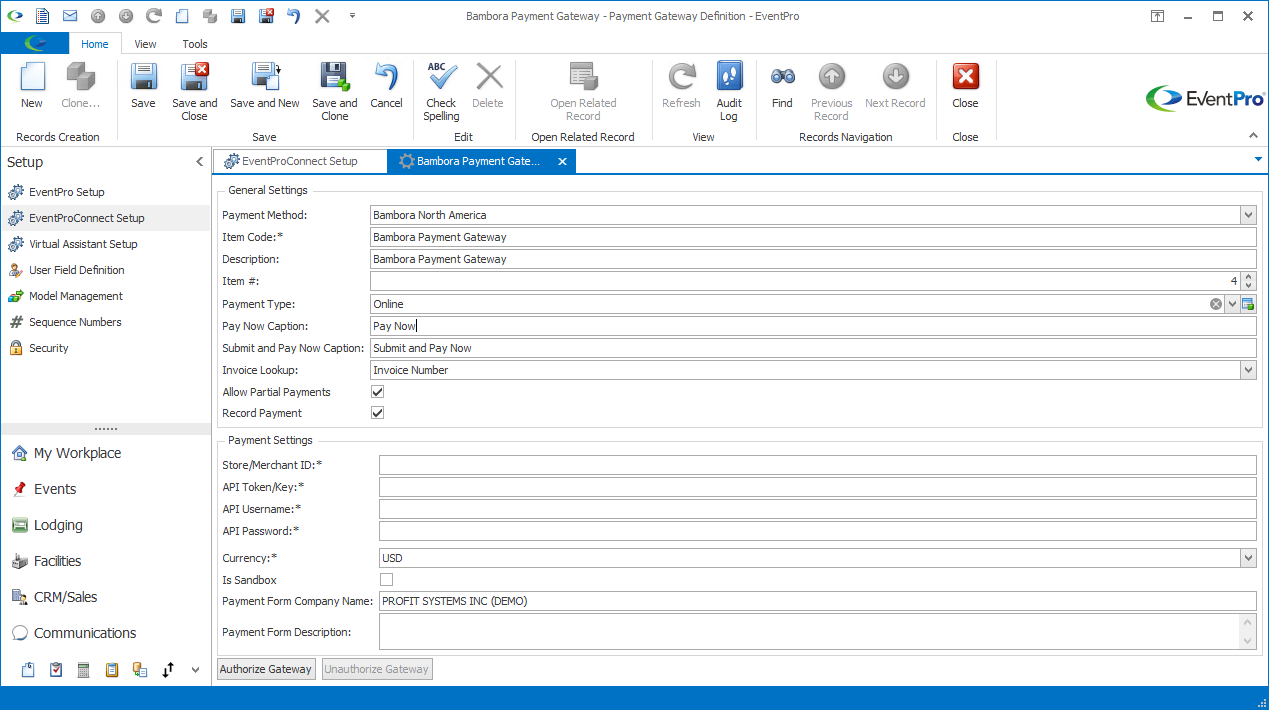Click the Pay Now Caption field
This screenshot has height=710, width=1269.
[813, 326]
